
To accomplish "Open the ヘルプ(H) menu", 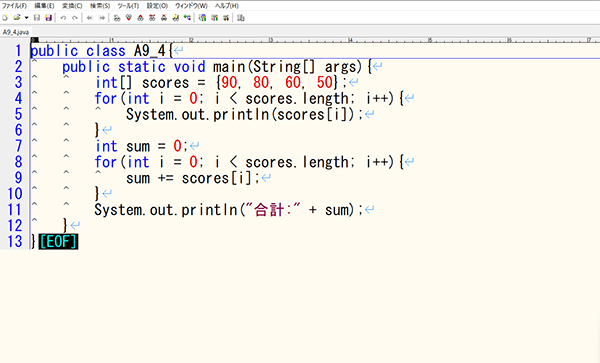I will coord(227,6).
